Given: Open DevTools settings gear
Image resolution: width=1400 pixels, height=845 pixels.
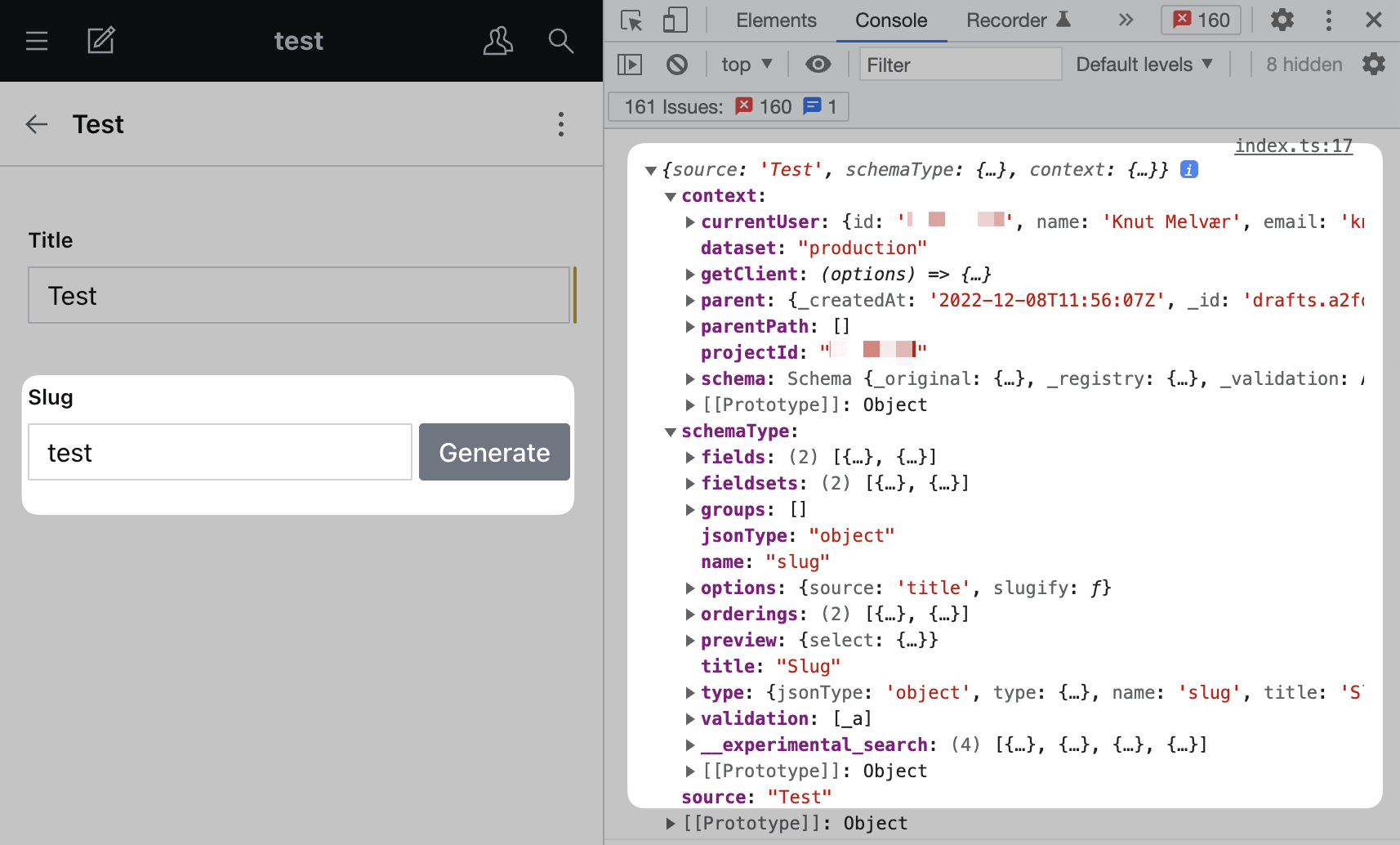Looking at the screenshot, I should 1282,20.
